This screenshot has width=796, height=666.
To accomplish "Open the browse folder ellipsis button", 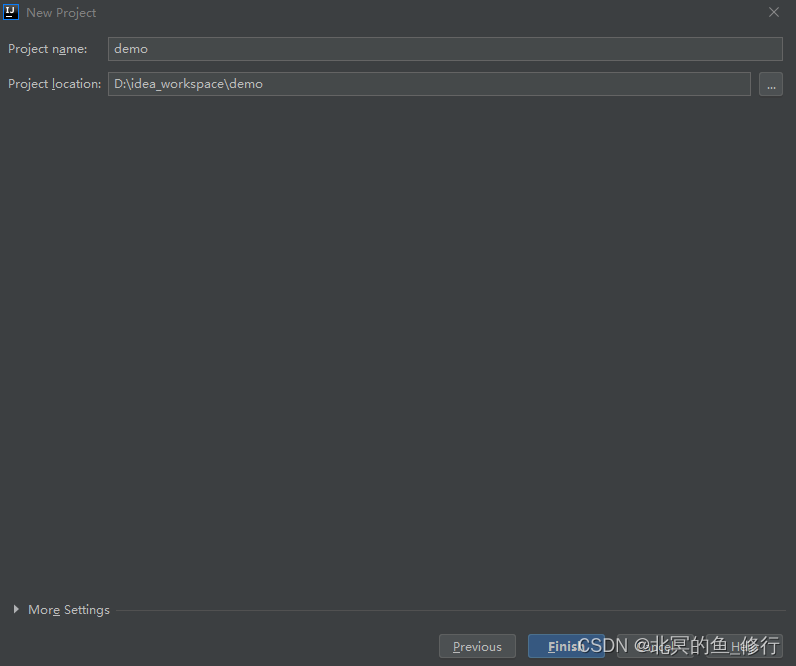I will [771, 84].
